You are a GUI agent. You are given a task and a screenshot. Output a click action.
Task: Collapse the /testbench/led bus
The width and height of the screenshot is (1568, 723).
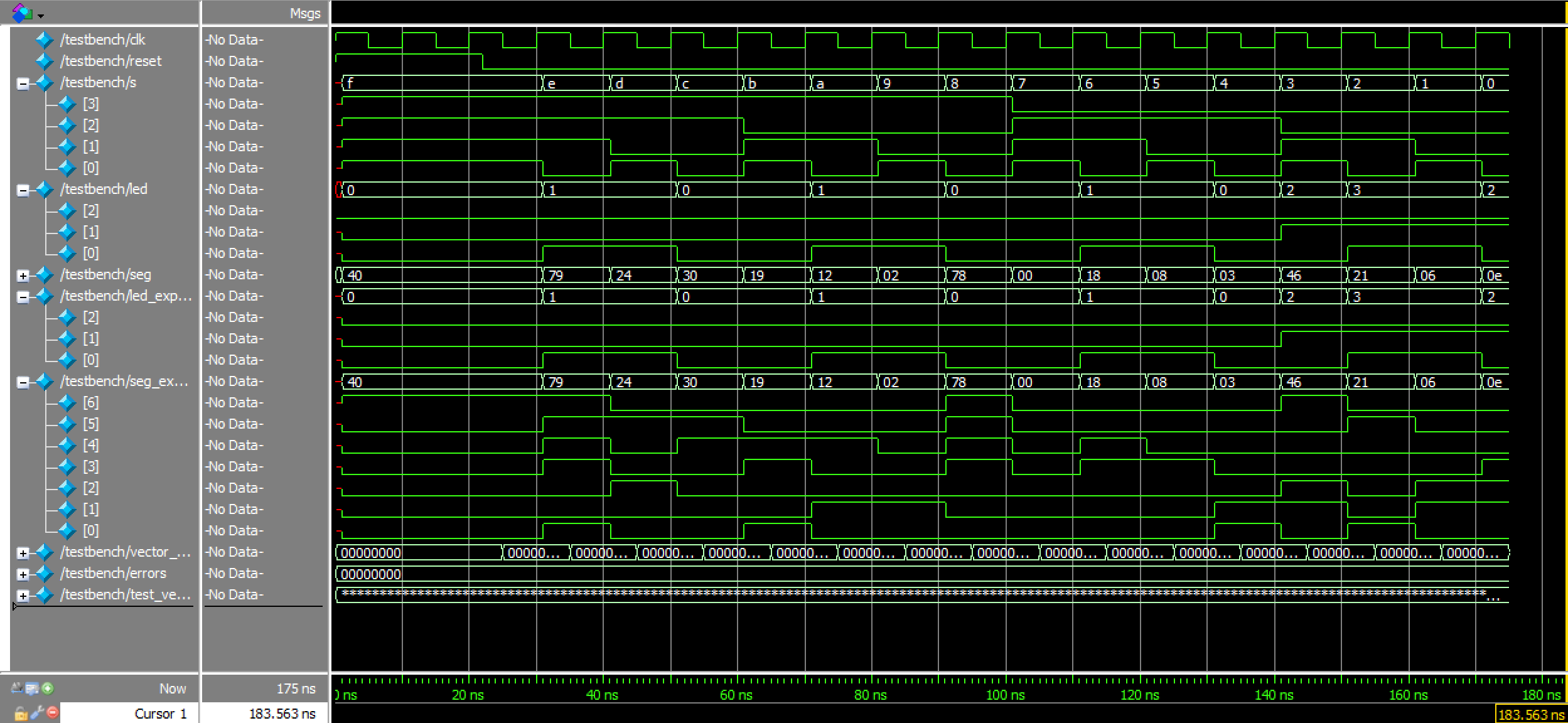[x=23, y=190]
